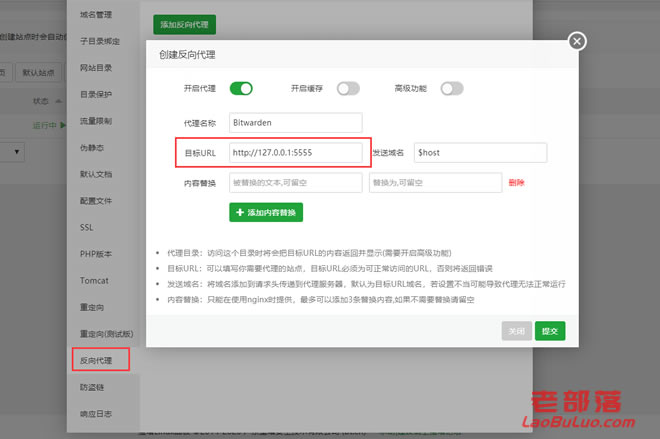The height and width of the screenshot is (439, 660).
Task: Click the 替换为 input field
Action: (x=435, y=183)
